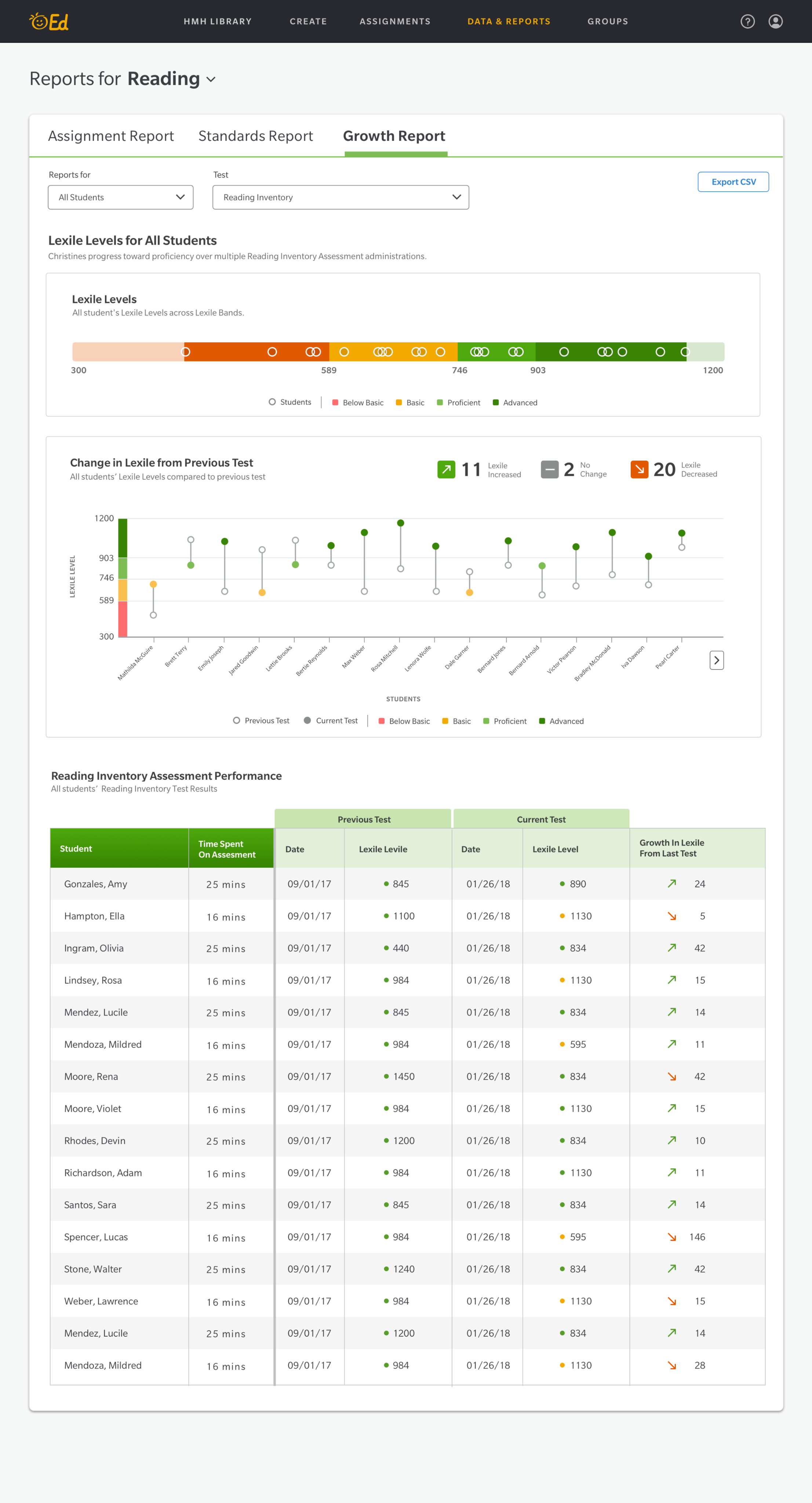This screenshot has width=812, height=1503.
Task: Open the HMH Library menu
Action: 218,22
